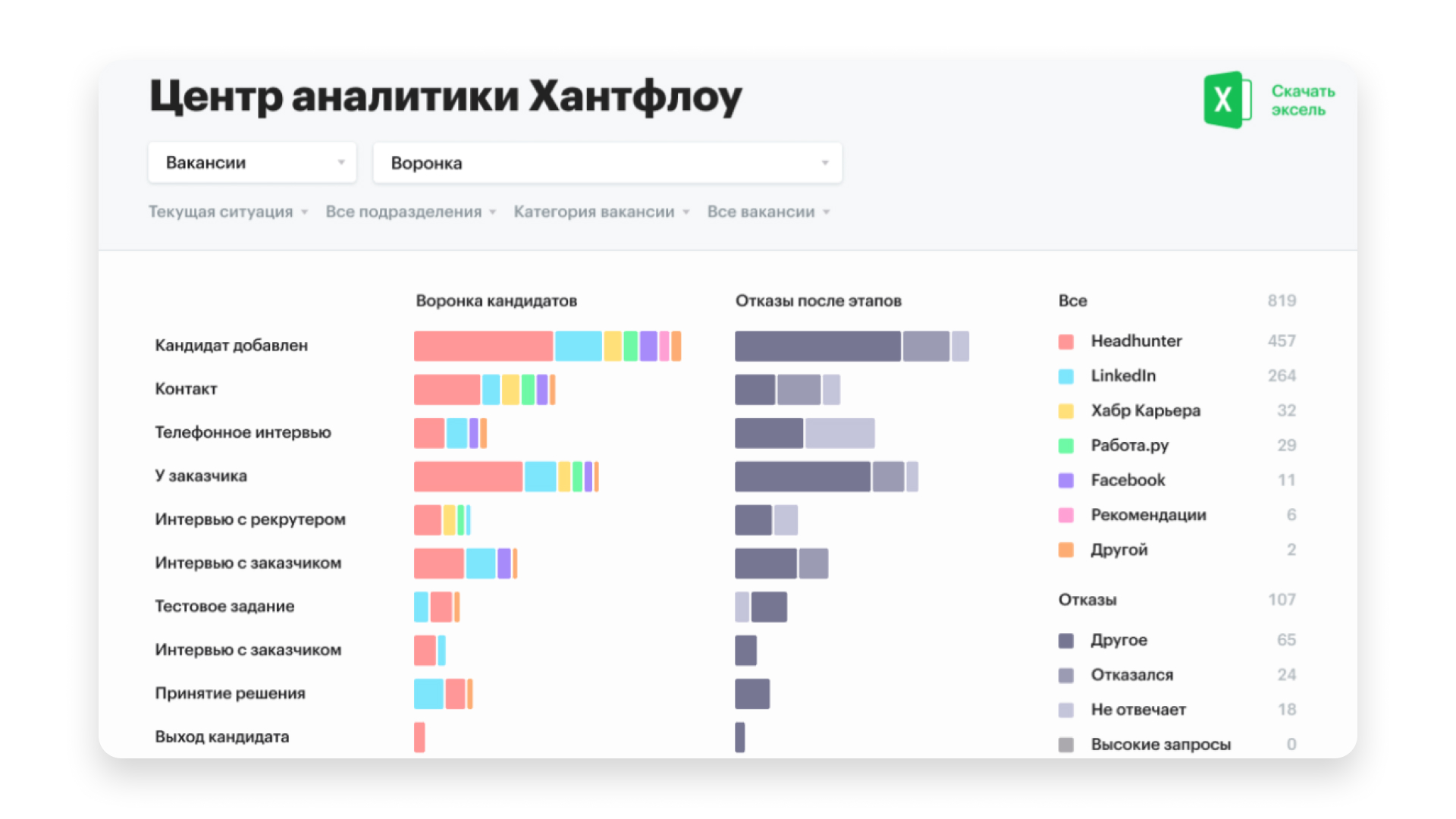Click the Рекомендации pink legend swatch
1456x819 pixels.
[1065, 516]
